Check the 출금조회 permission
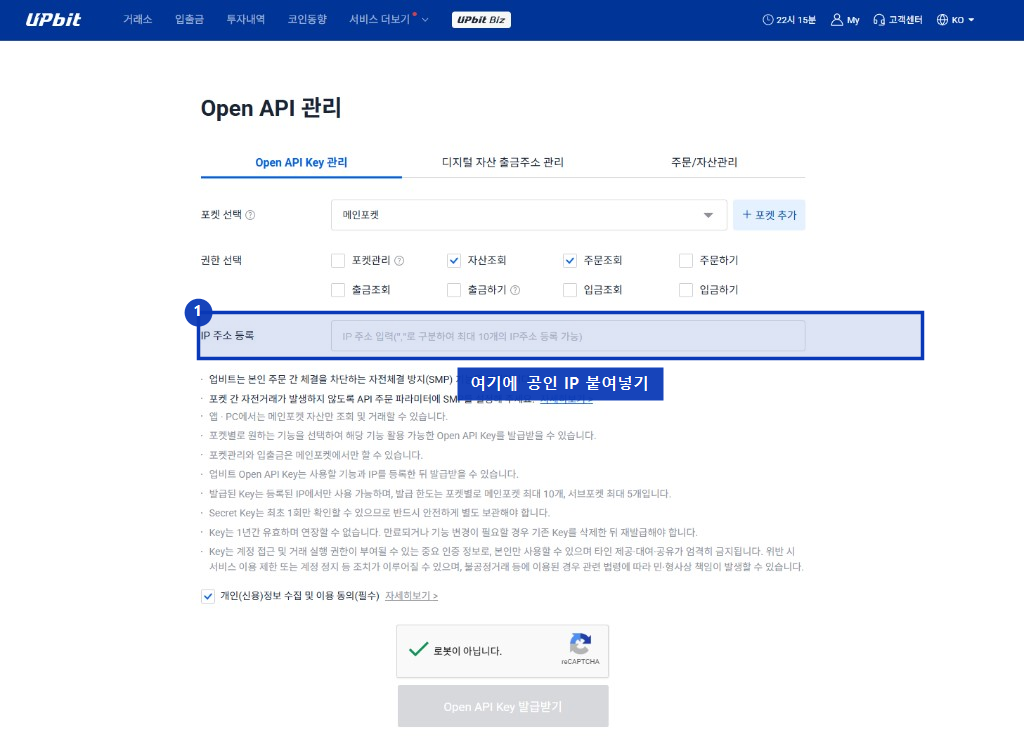Image resolution: width=1024 pixels, height=756 pixels. click(338, 290)
